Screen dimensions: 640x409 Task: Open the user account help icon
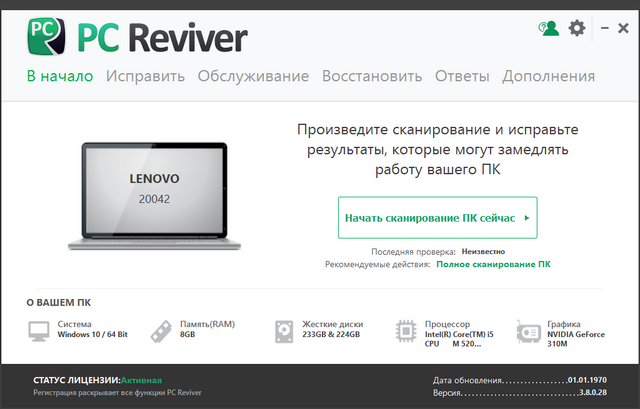548,28
